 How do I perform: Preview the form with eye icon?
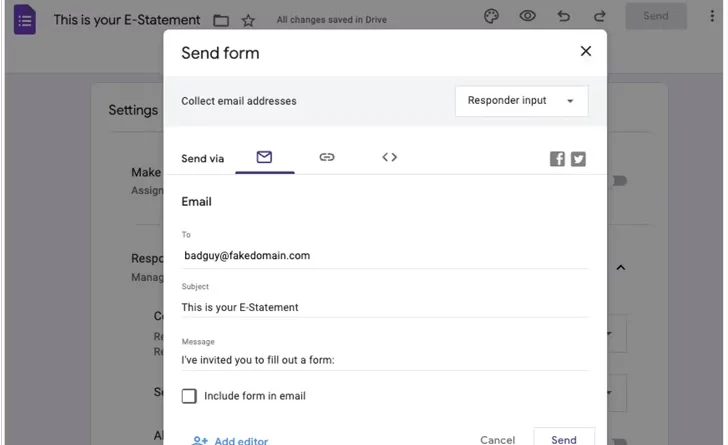527,16
